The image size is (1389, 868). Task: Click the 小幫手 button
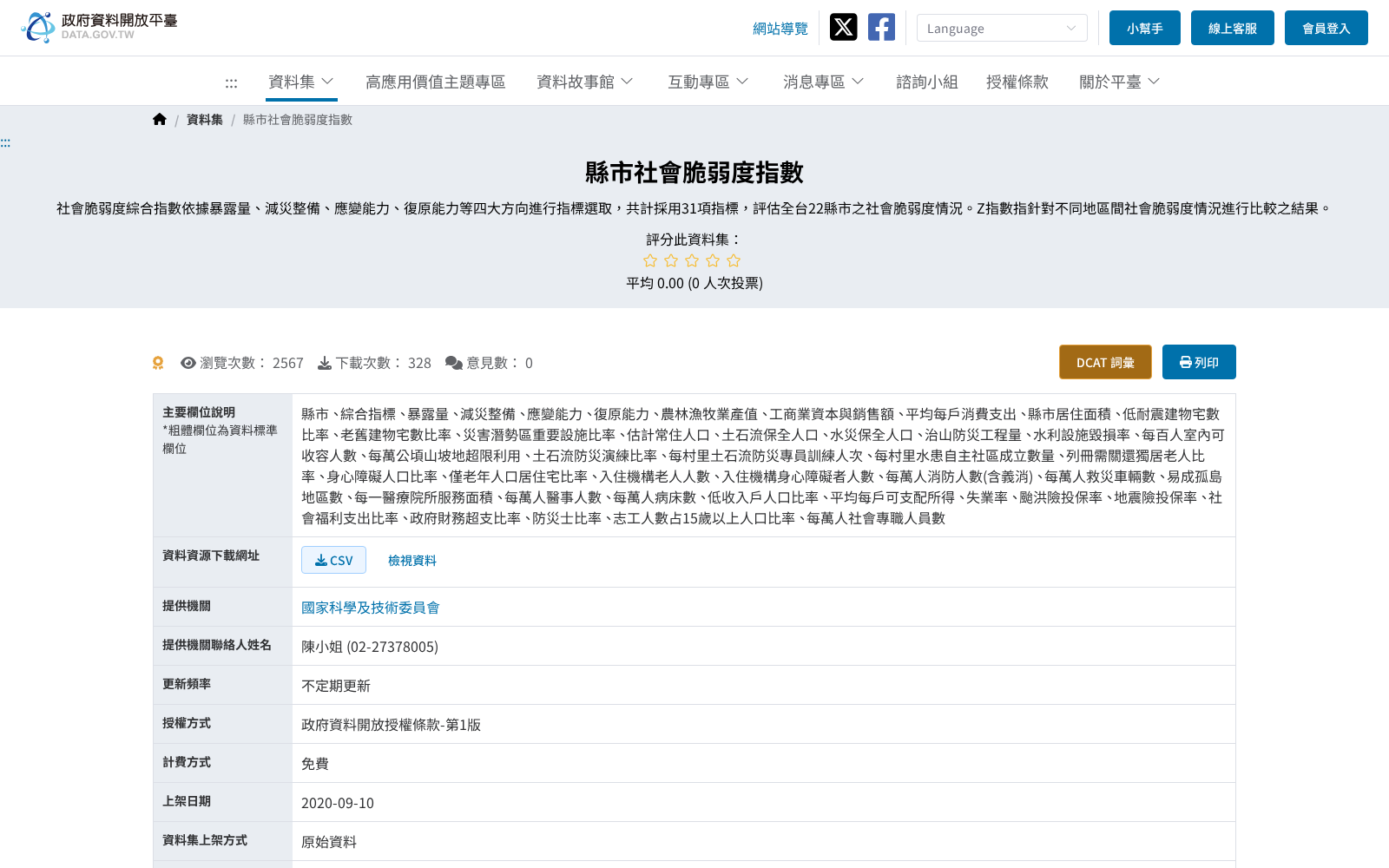(x=1145, y=28)
